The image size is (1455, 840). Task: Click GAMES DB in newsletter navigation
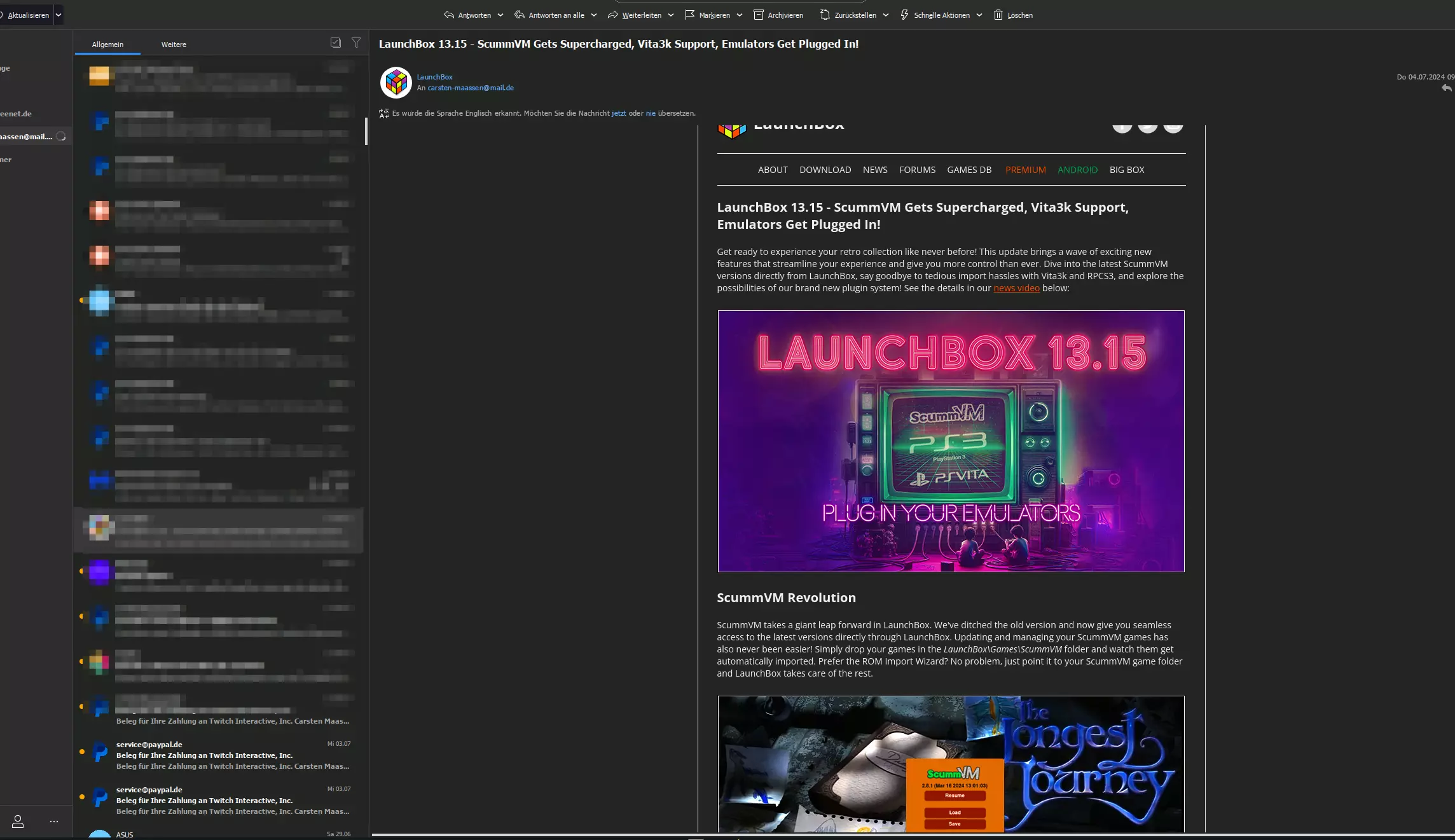pos(969,170)
